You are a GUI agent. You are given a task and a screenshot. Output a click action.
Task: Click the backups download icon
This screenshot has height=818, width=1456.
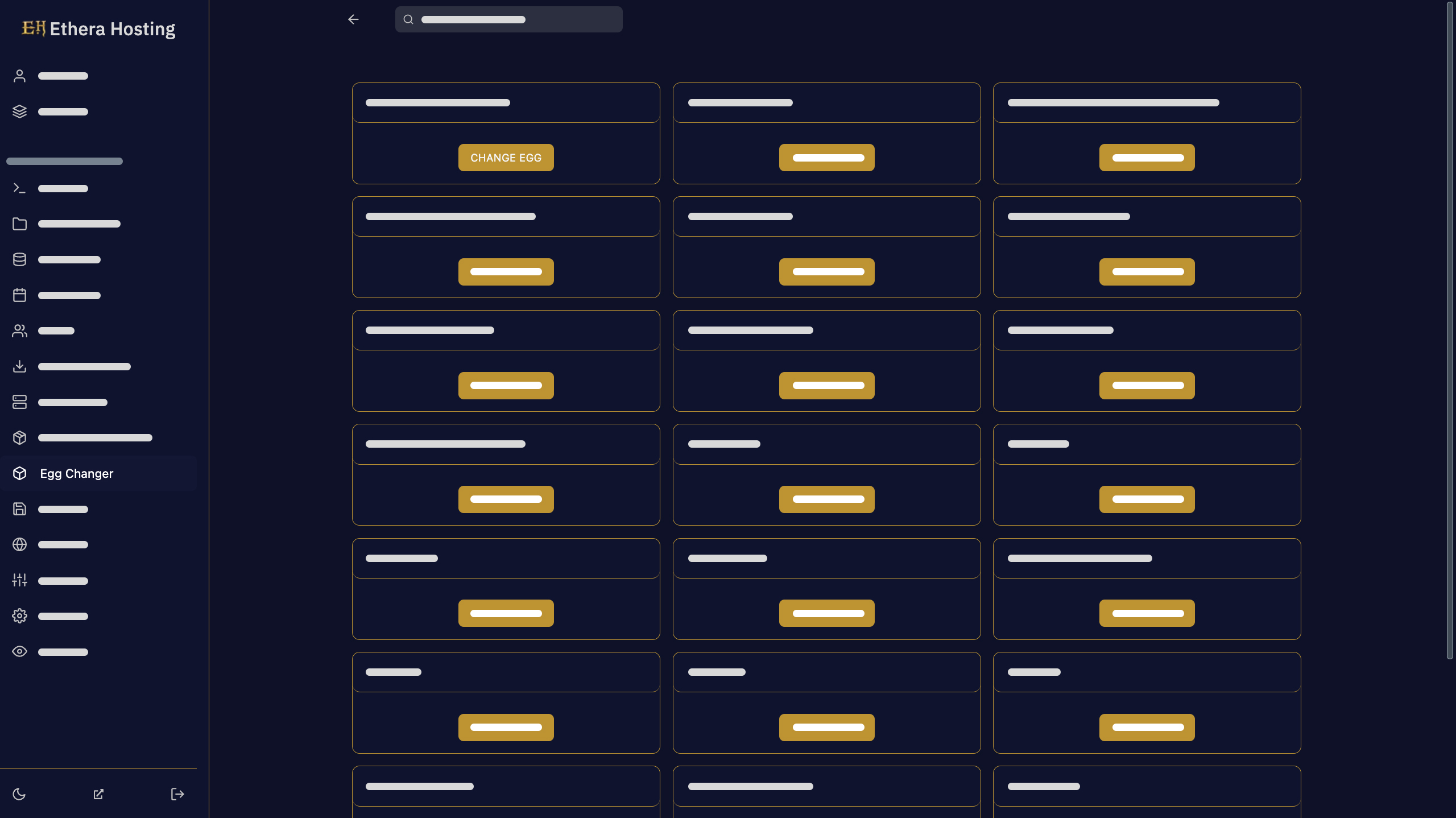[20, 366]
